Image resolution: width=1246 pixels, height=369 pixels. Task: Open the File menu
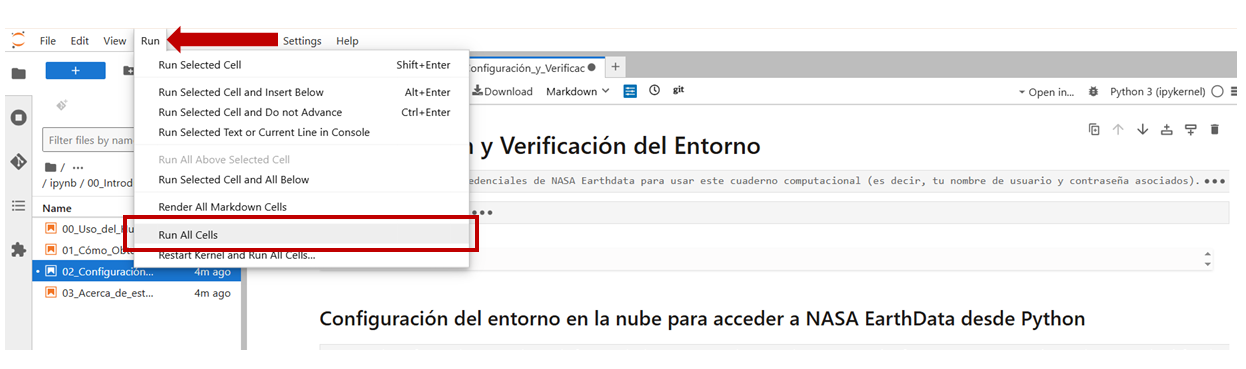pos(48,41)
